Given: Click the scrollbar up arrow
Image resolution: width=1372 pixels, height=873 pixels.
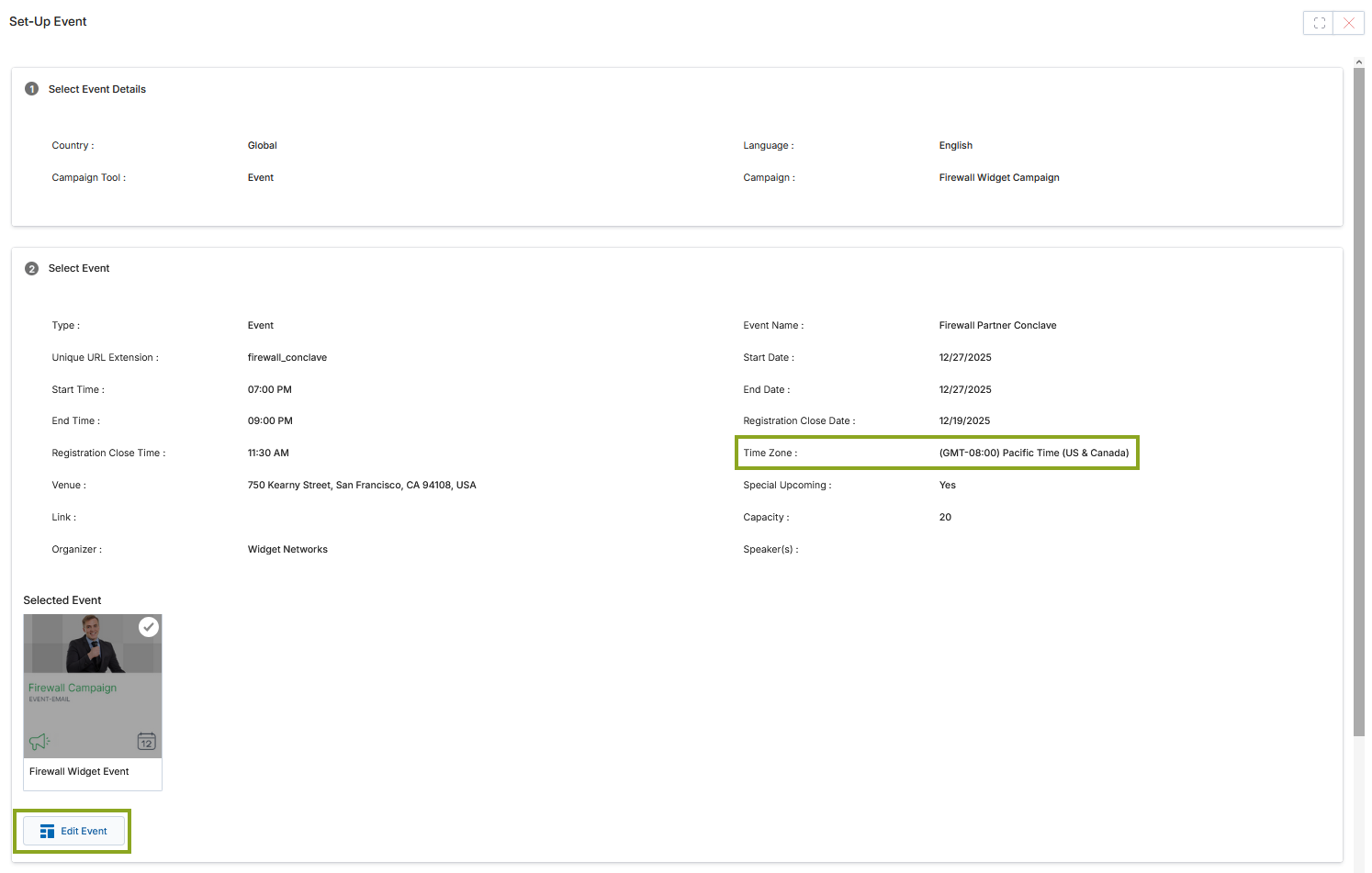Looking at the screenshot, I should pyautogui.click(x=1359, y=62).
